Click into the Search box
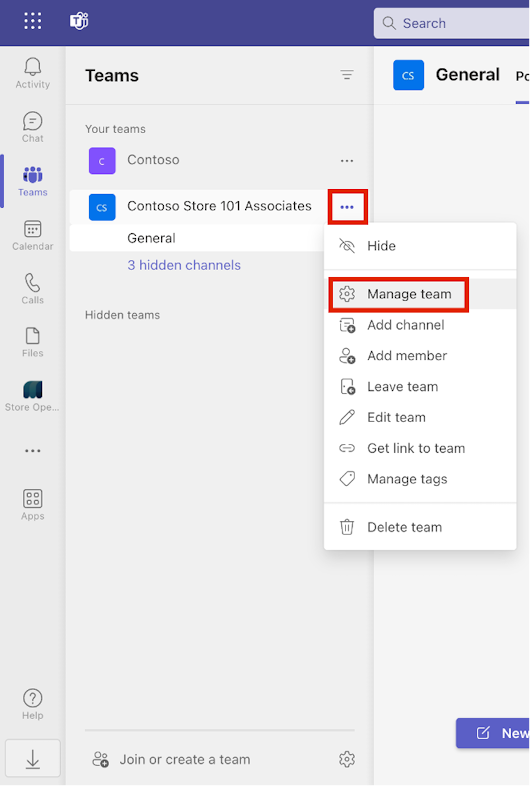This screenshot has width=530, height=786. tap(452, 23)
